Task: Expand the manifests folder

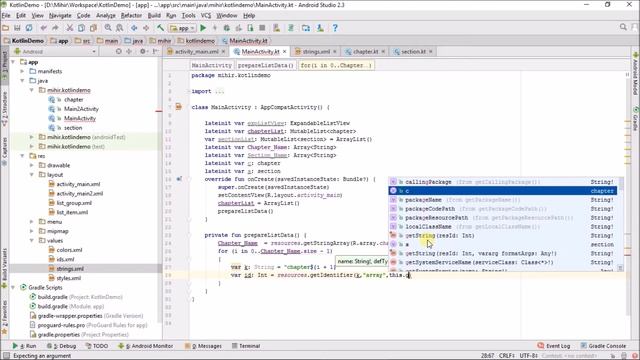Action: (22, 71)
